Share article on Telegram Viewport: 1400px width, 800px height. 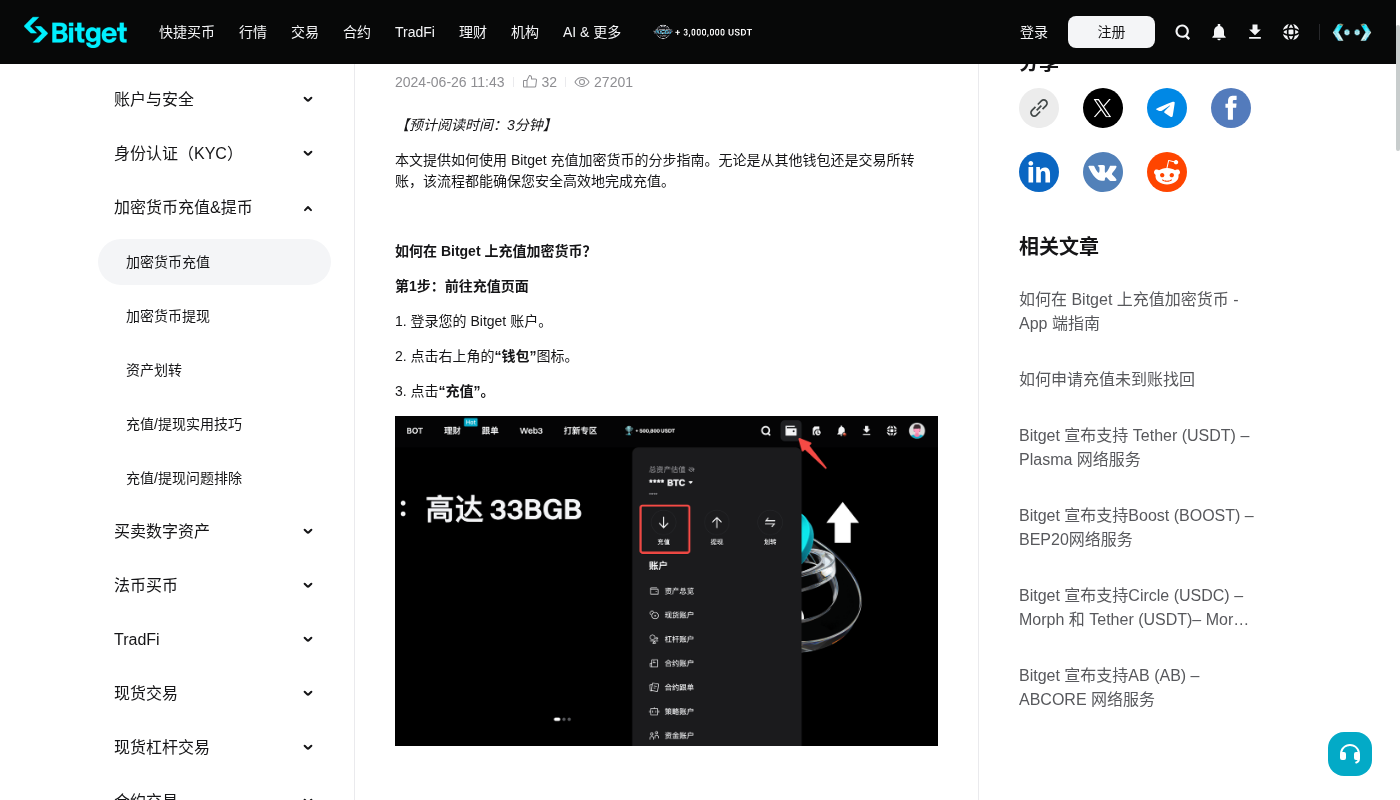pyautogui.click(x=1167, y=108)
